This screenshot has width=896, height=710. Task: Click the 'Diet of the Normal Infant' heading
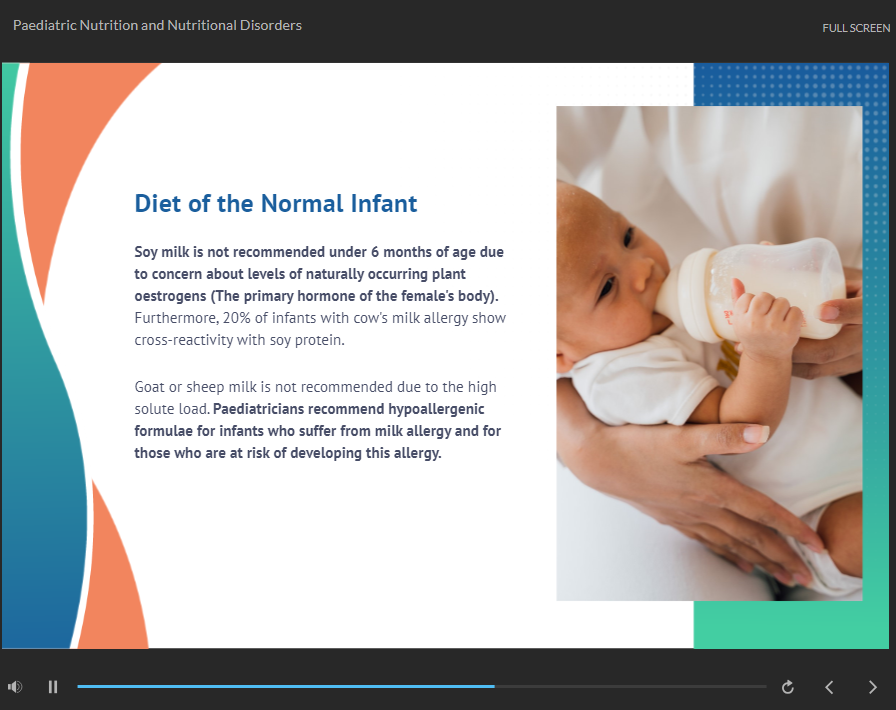tap(275, 204)
